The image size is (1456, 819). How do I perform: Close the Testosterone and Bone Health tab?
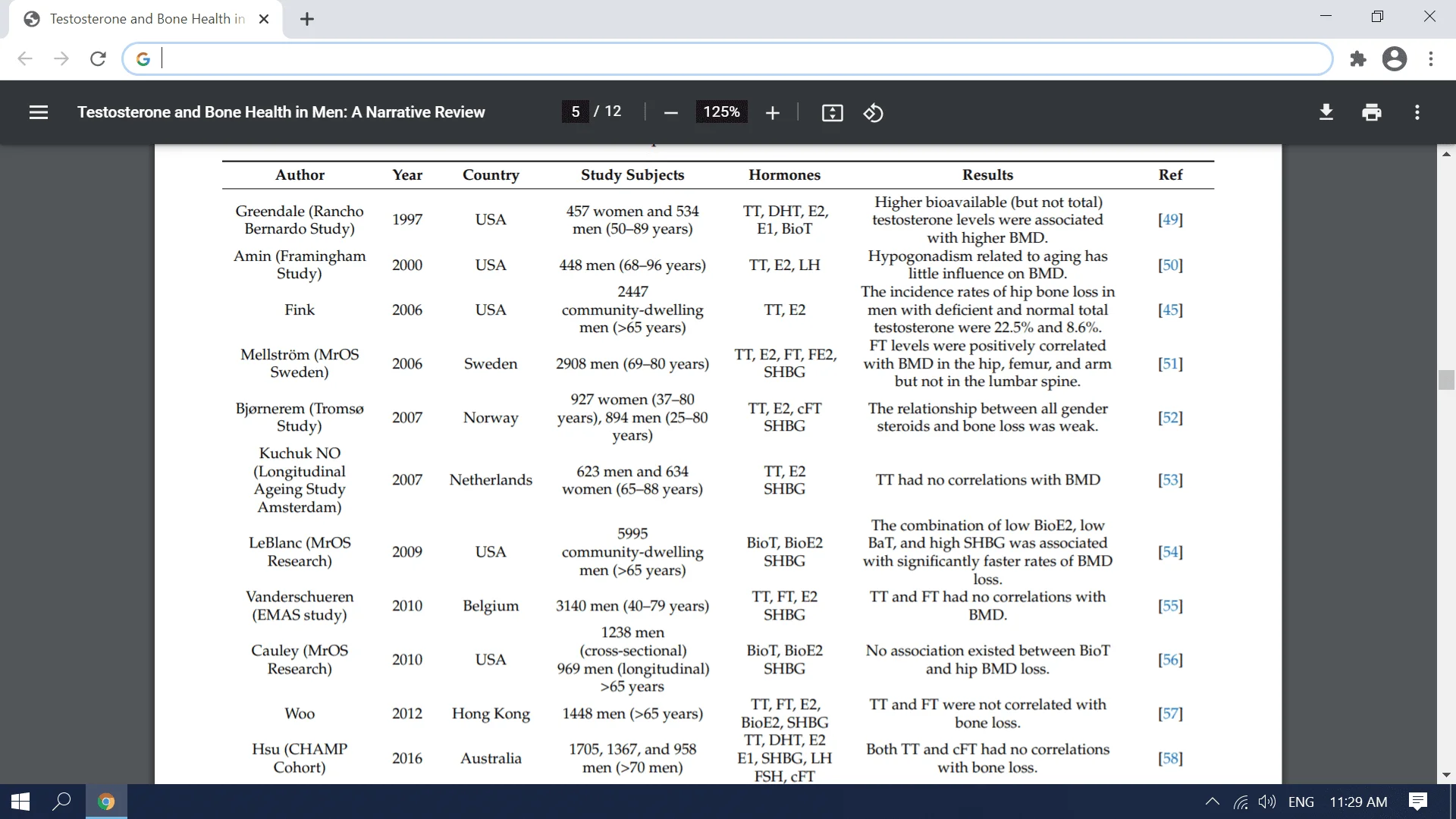pos(264,19)
